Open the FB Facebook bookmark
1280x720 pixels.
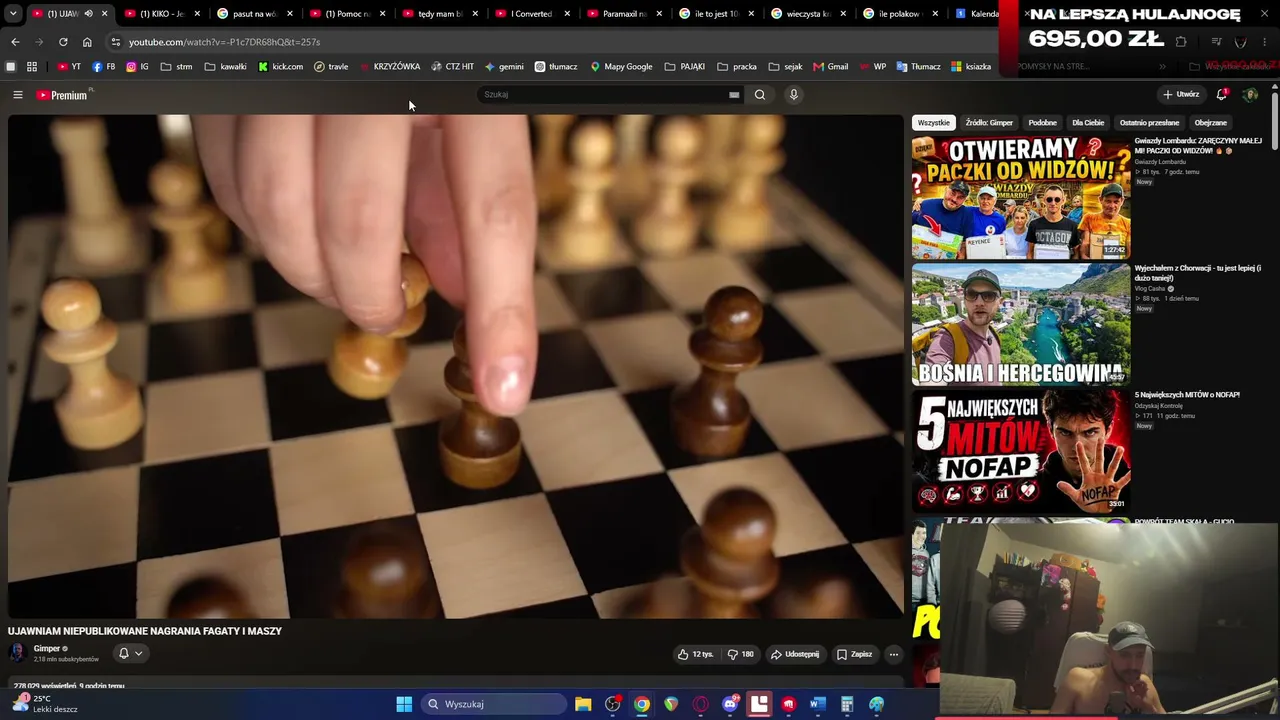click(x=103, y=67)
